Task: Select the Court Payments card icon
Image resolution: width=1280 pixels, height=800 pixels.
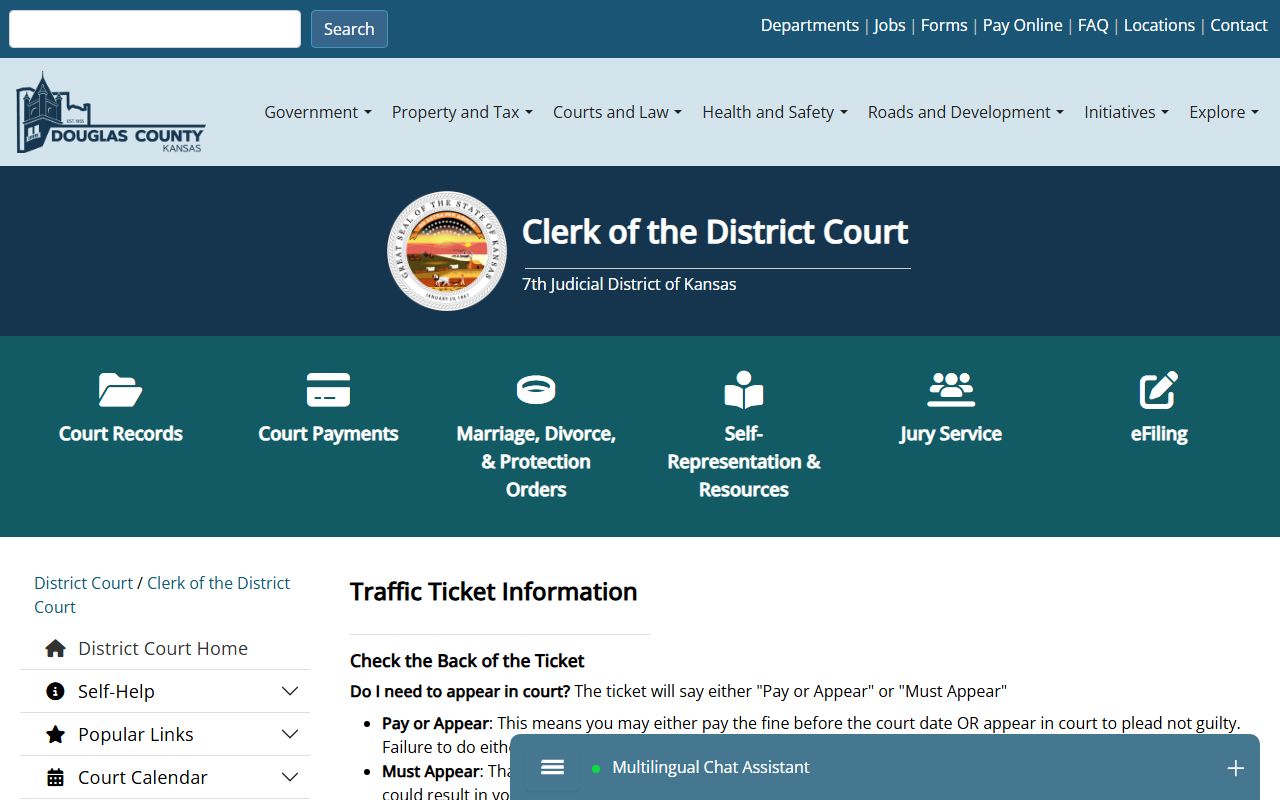Action: coord(328,390)
